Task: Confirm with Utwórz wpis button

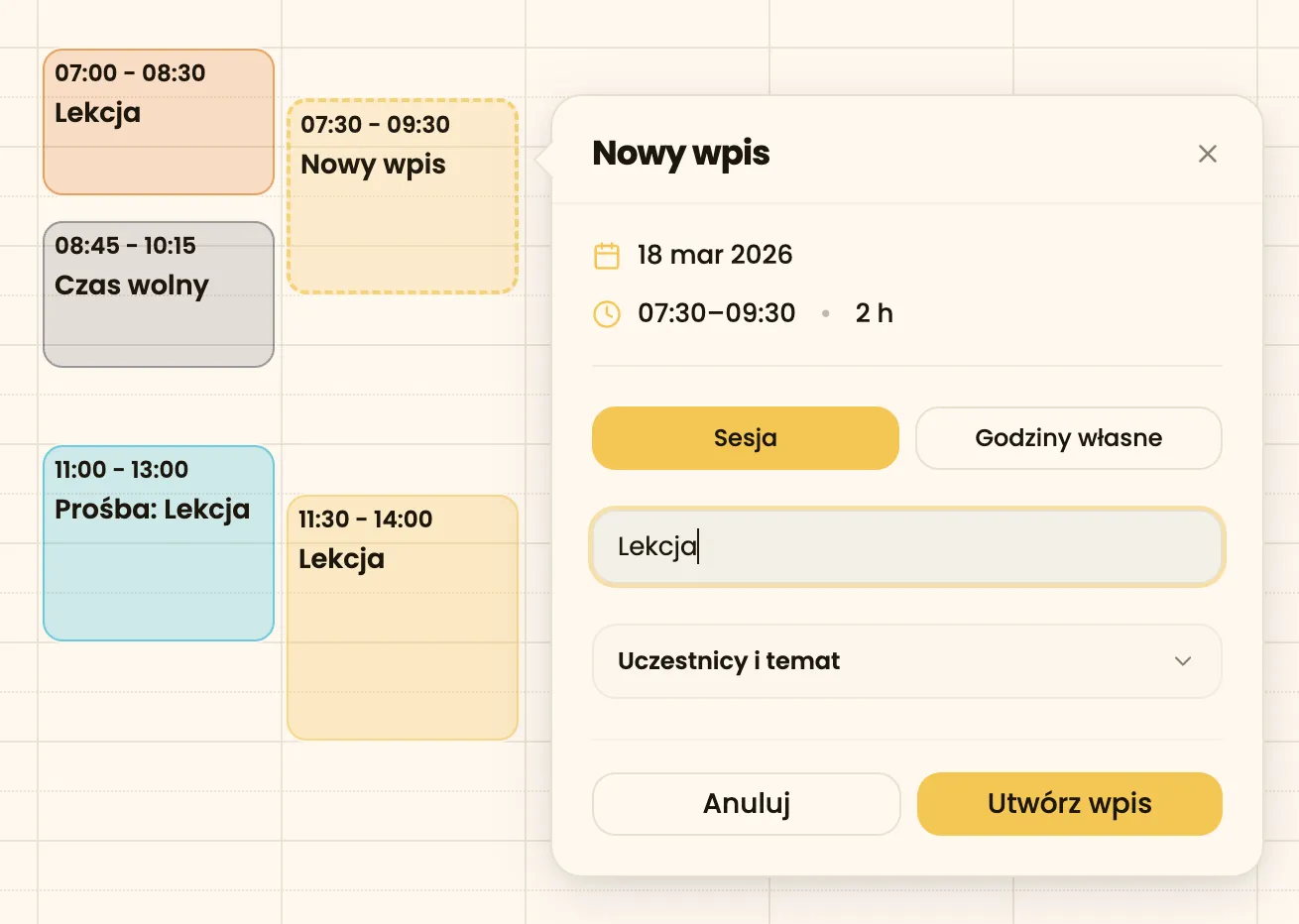Action: (x=1069, y=803)
